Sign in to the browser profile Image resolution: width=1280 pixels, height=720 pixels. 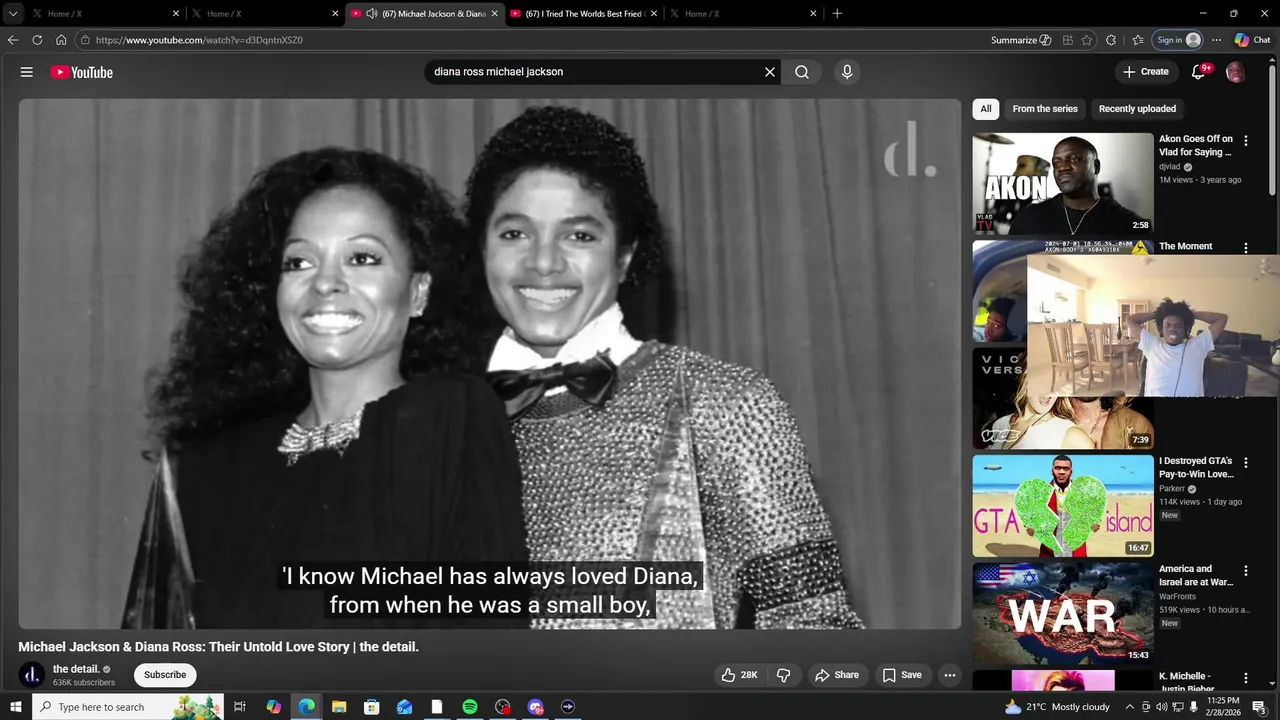1178,40
